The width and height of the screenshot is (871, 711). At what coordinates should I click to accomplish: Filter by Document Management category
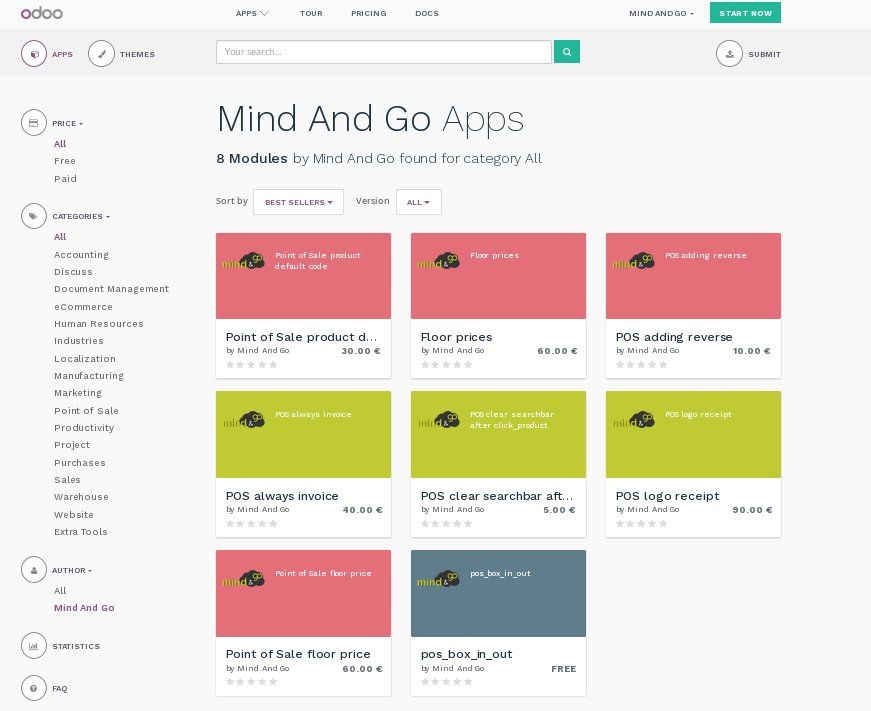pyautogui.click(x=112, y=289)
